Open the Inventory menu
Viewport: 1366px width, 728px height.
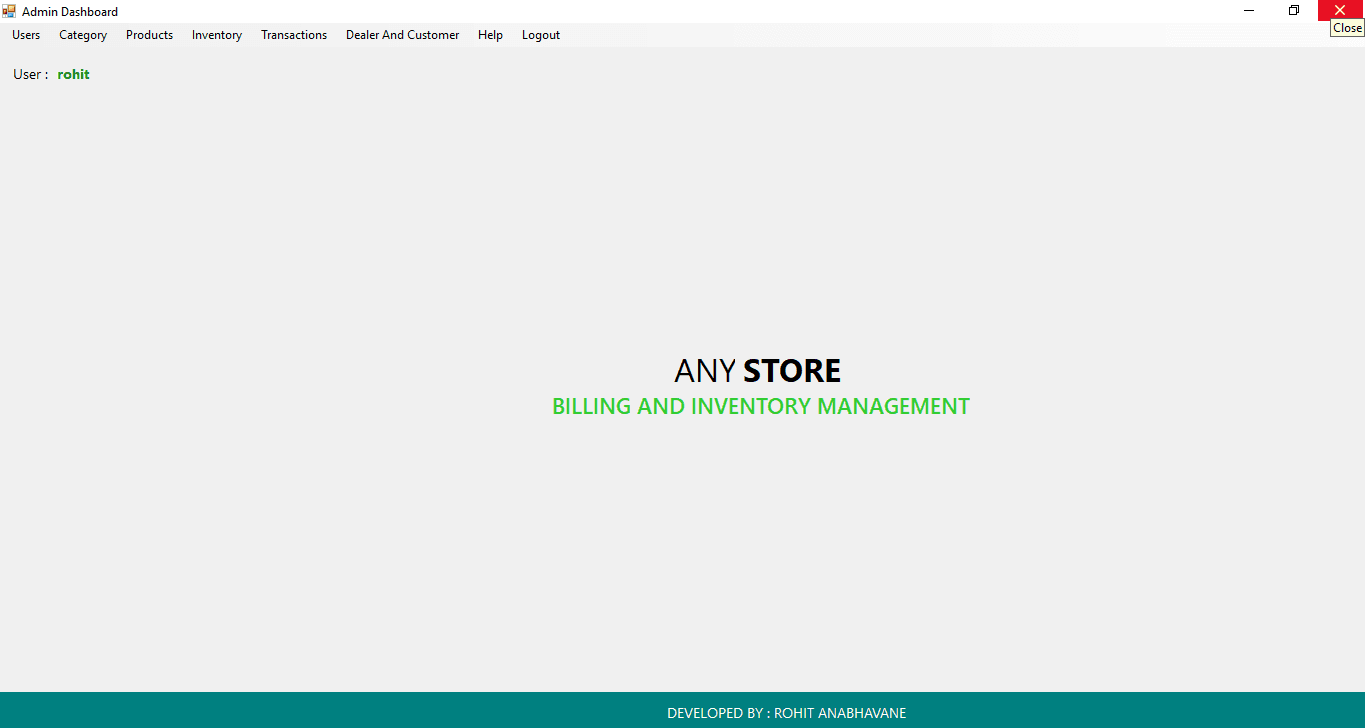pyautogui.click(x=216, y=35)
